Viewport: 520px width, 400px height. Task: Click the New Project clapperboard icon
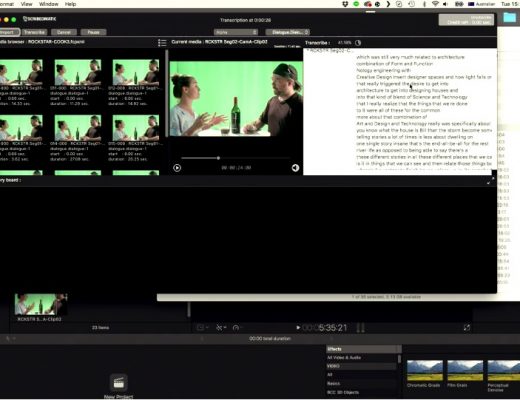119,383
